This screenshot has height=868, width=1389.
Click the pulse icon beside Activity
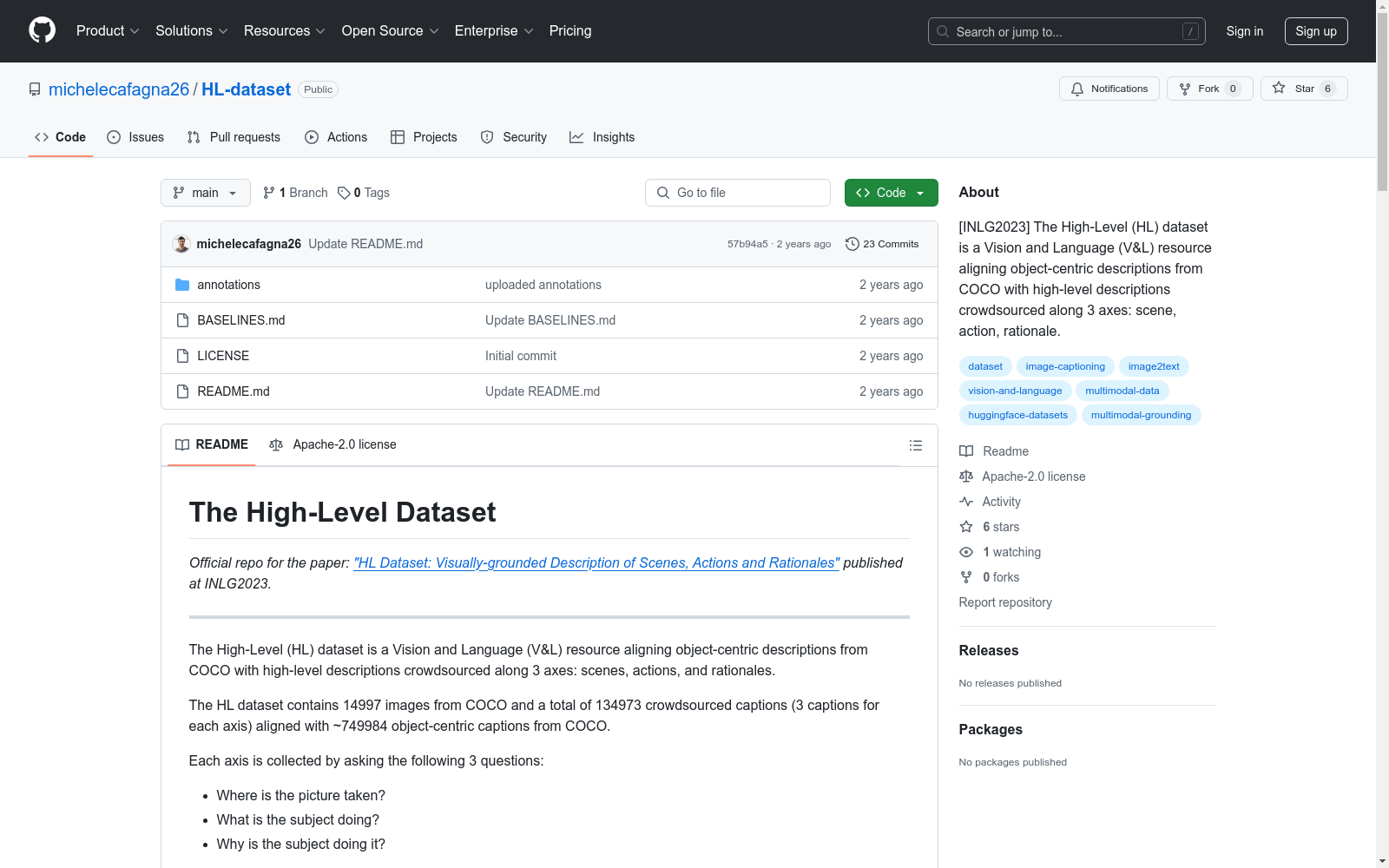point(966,502)
